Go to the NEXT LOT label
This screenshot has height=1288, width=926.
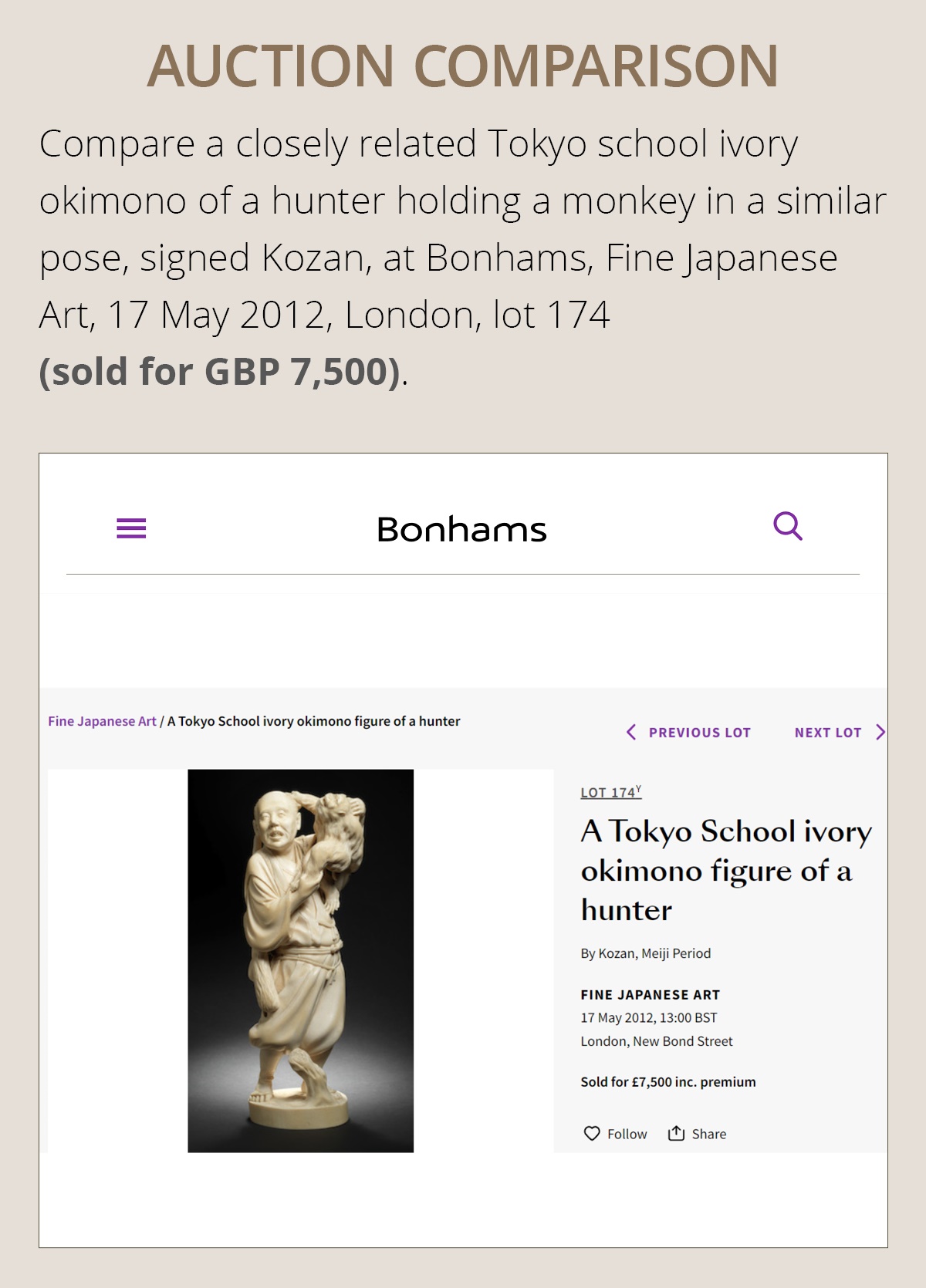pos(827,733)
